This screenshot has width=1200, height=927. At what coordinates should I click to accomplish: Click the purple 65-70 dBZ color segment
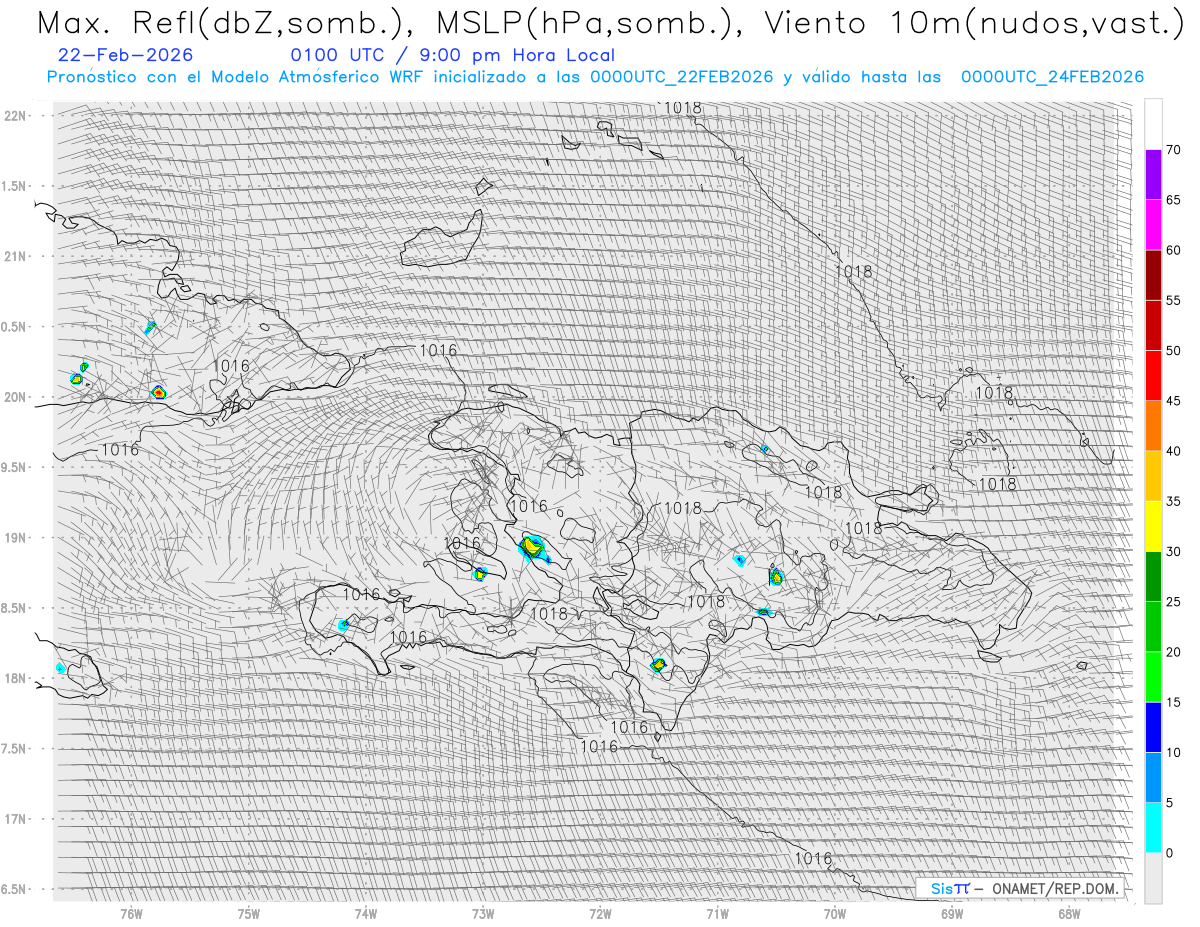point(1153,175)
